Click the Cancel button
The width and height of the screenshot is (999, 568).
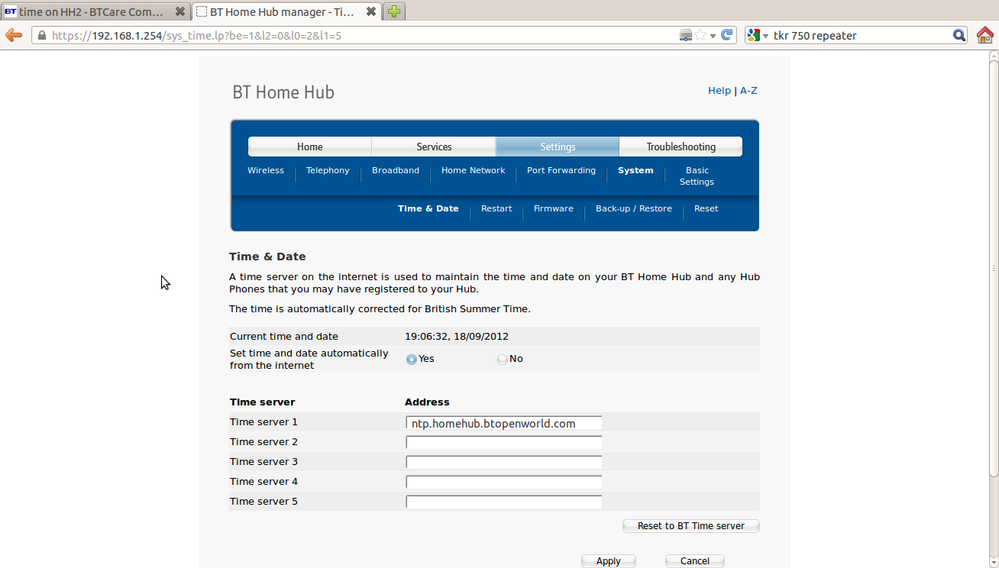pyautogui.click(x=694, y=561)
